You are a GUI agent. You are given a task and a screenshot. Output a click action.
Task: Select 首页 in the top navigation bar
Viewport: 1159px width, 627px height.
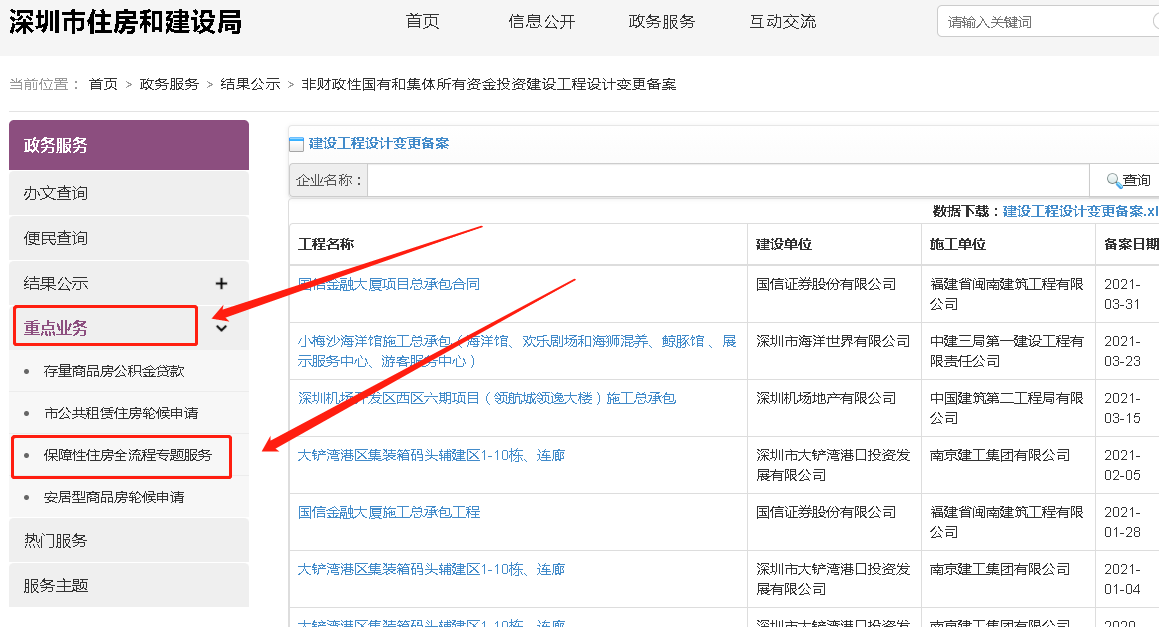(x=422, y=21)
